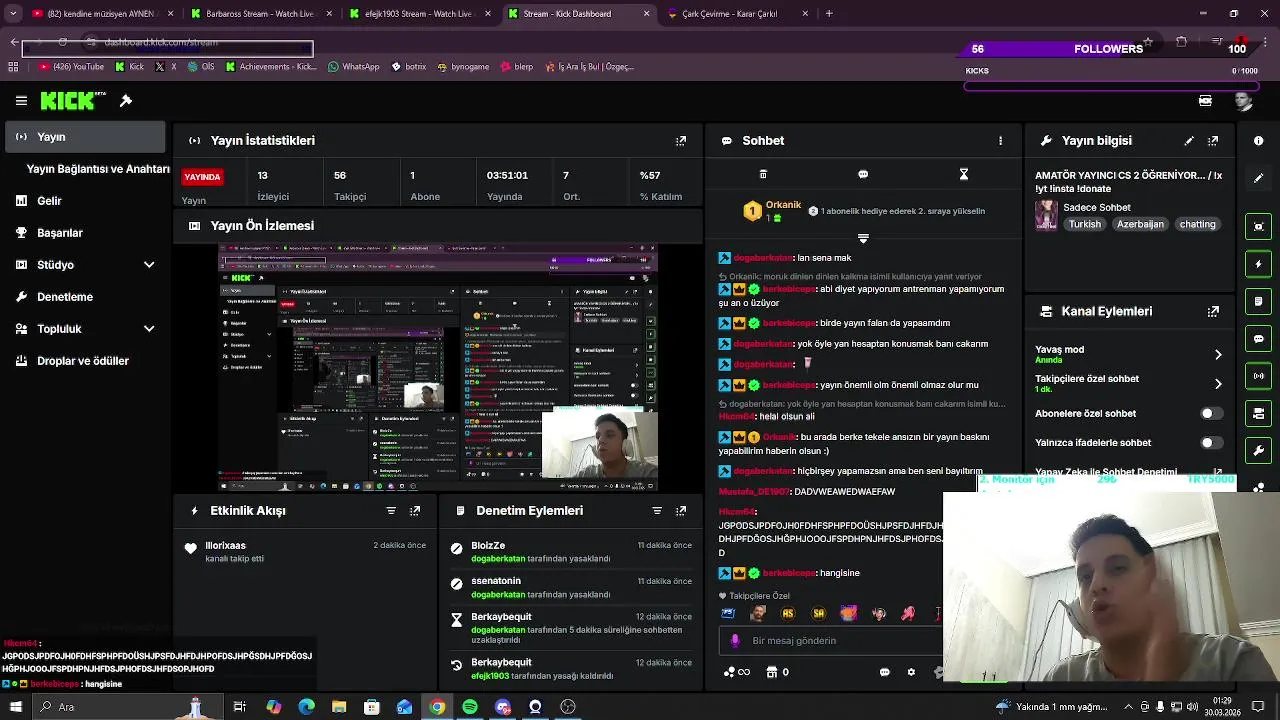The image size is (1280, 720).
Task: Open Yapay Zeka ile Sohbet Denetimi
Action: click(x=1128, y=472)
